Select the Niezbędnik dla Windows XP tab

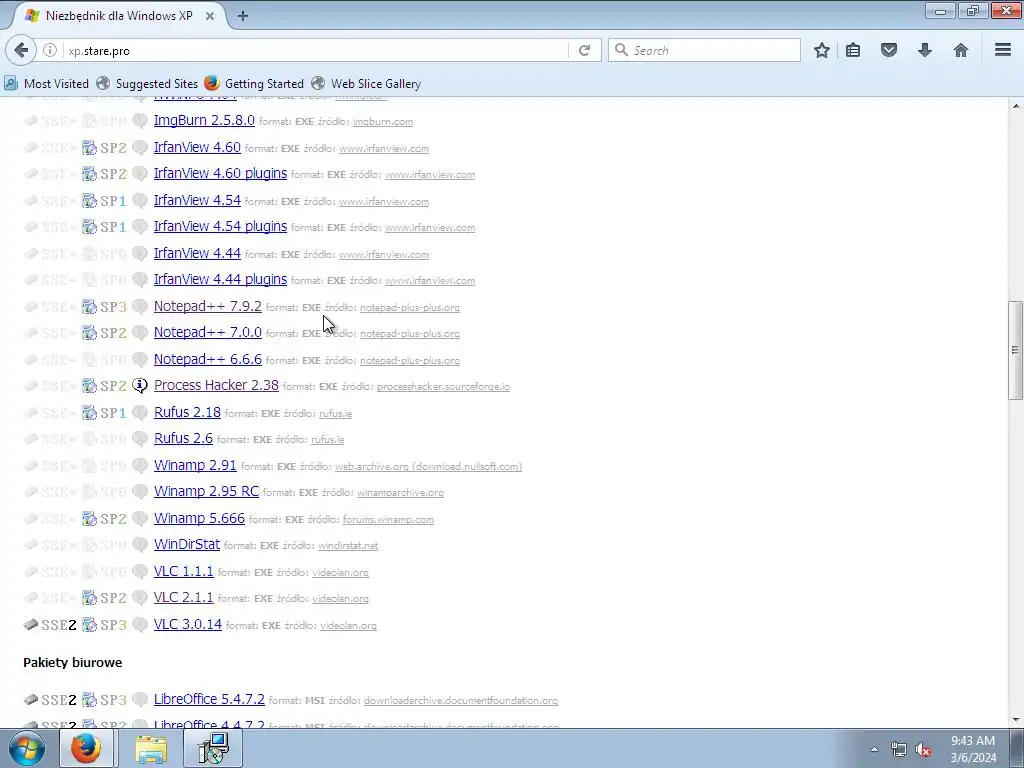pyautogui.click(x=118, y=16)
